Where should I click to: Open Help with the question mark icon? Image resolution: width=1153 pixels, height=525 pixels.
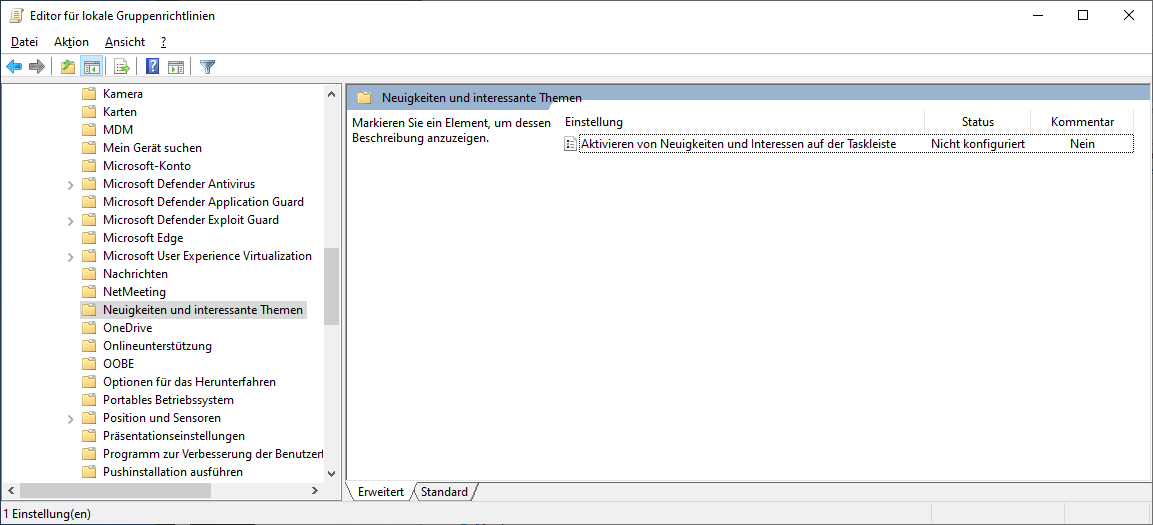point(153,67)
